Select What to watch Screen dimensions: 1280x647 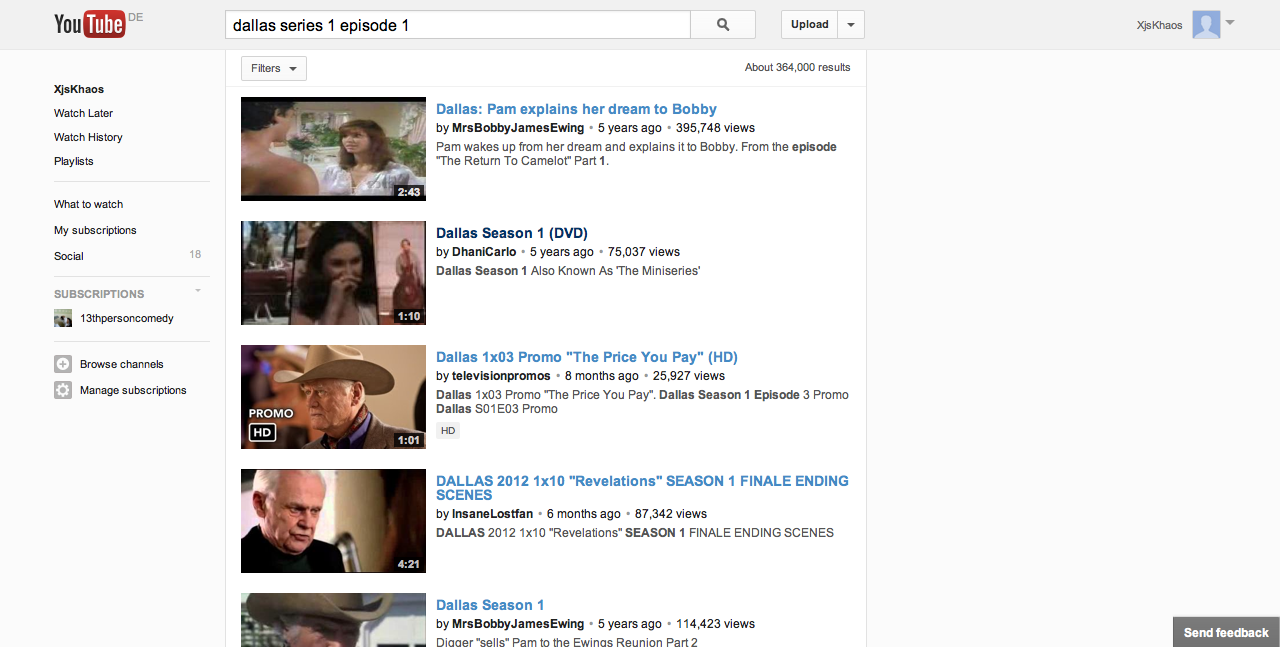click(x=89, y=204)
